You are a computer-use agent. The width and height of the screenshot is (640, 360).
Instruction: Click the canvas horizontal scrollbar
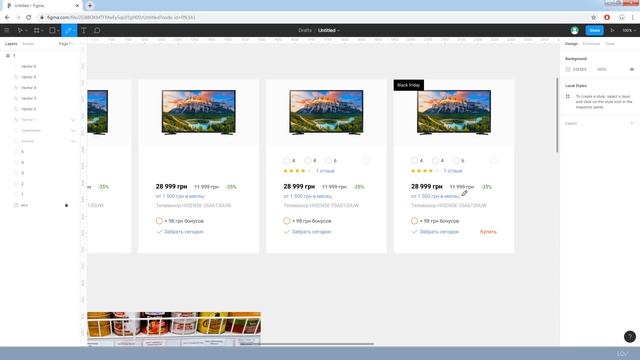coord(306,344)
